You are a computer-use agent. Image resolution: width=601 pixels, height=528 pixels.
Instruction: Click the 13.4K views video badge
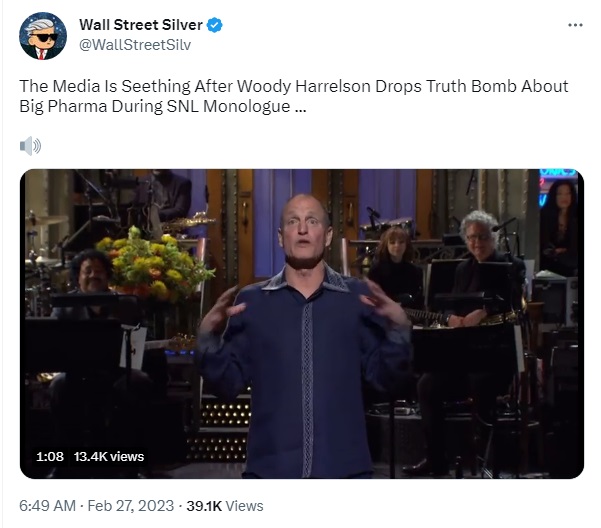tap(109, 456)
